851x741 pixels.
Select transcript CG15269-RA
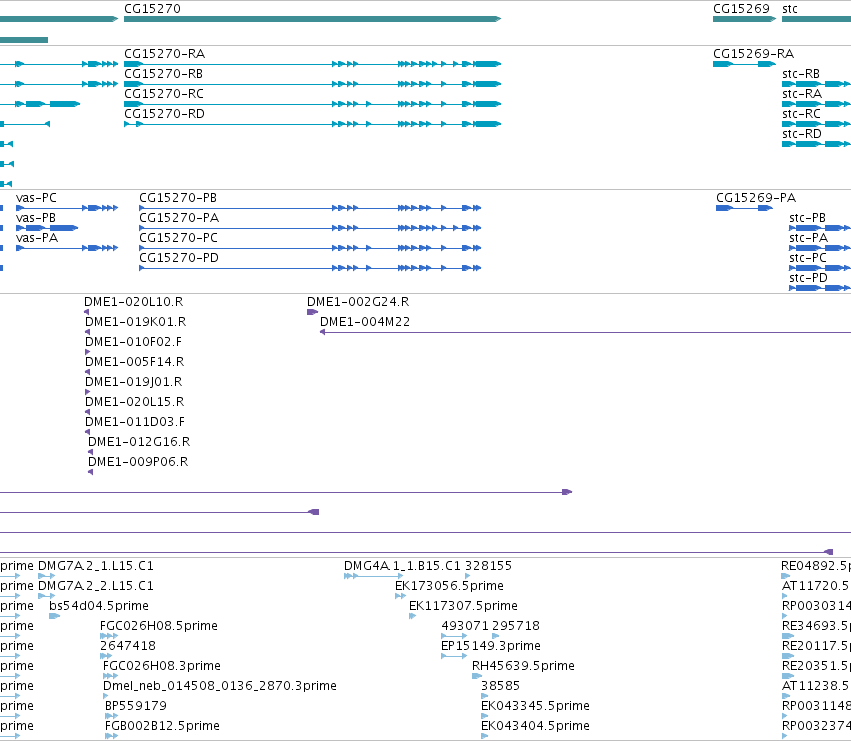tap(744, 64)
